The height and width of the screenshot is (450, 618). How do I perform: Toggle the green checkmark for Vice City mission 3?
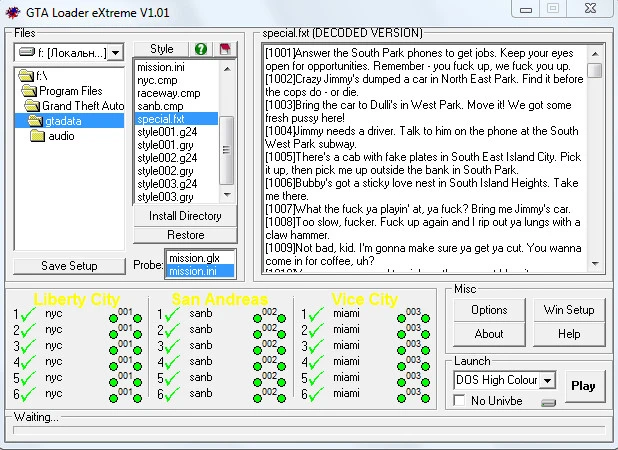coord(316,346)
